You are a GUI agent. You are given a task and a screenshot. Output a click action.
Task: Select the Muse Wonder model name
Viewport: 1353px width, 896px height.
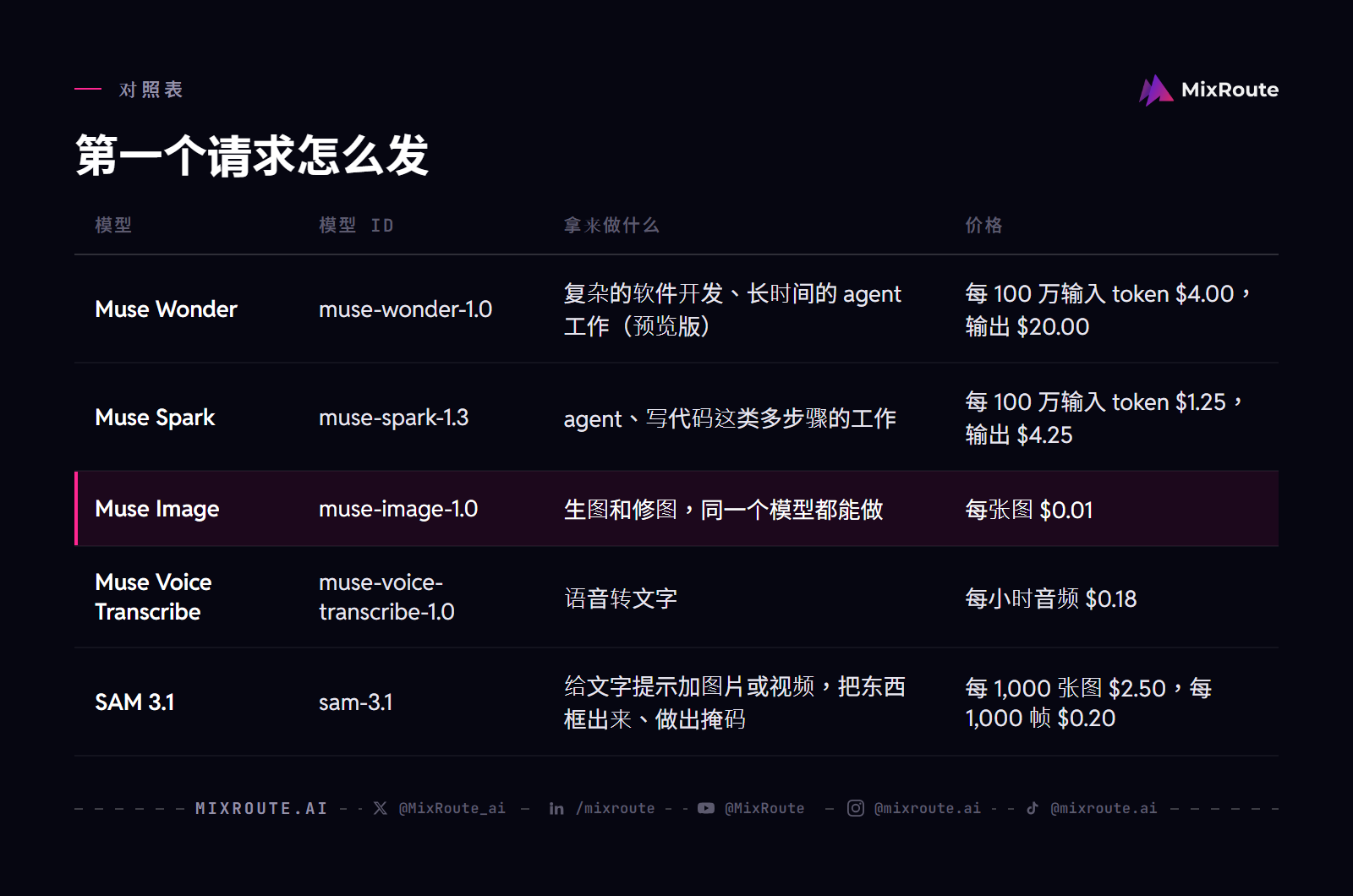coord(166,309)
